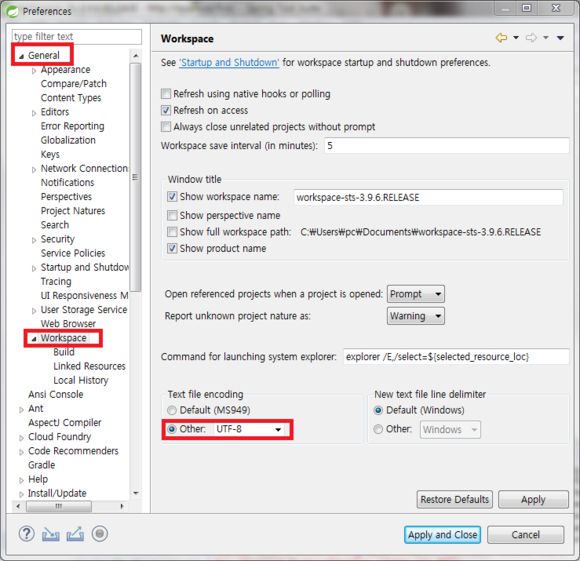Toggle Show workspace name checkbox
Screen dimensions: 580x561
[172, 196]
